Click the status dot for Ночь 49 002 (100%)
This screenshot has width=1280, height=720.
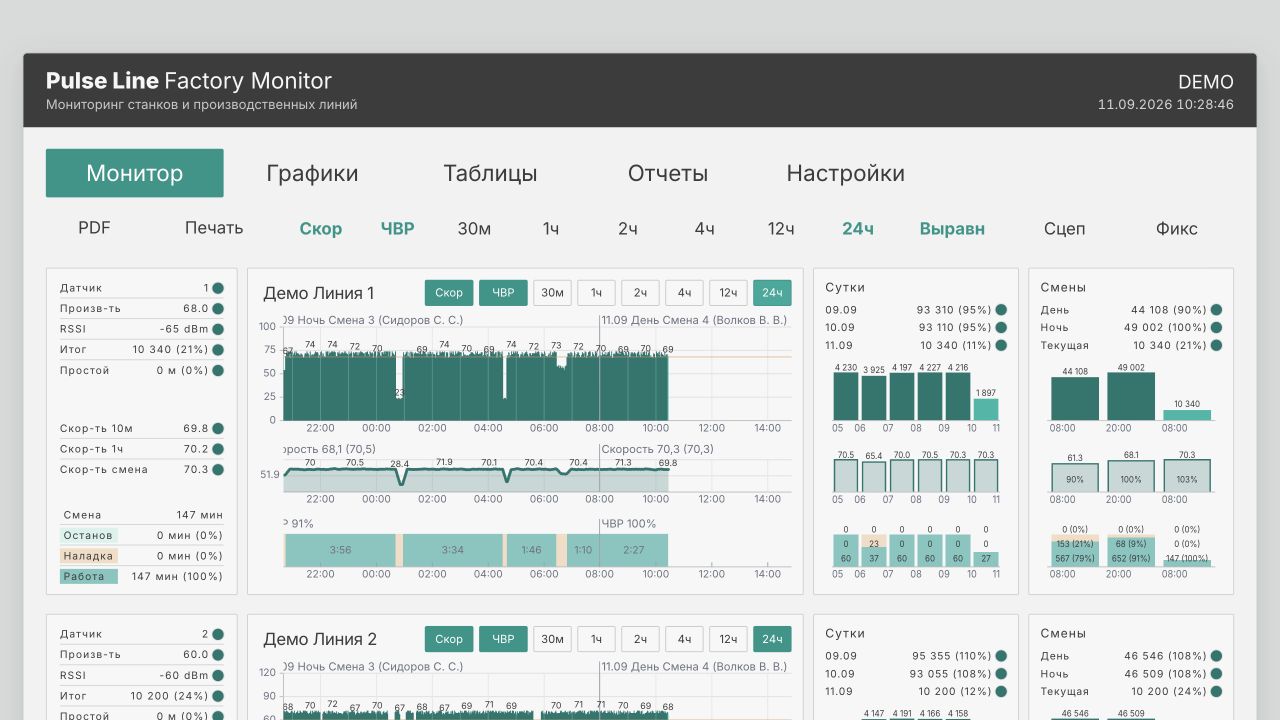click(x=1216, y=328)
